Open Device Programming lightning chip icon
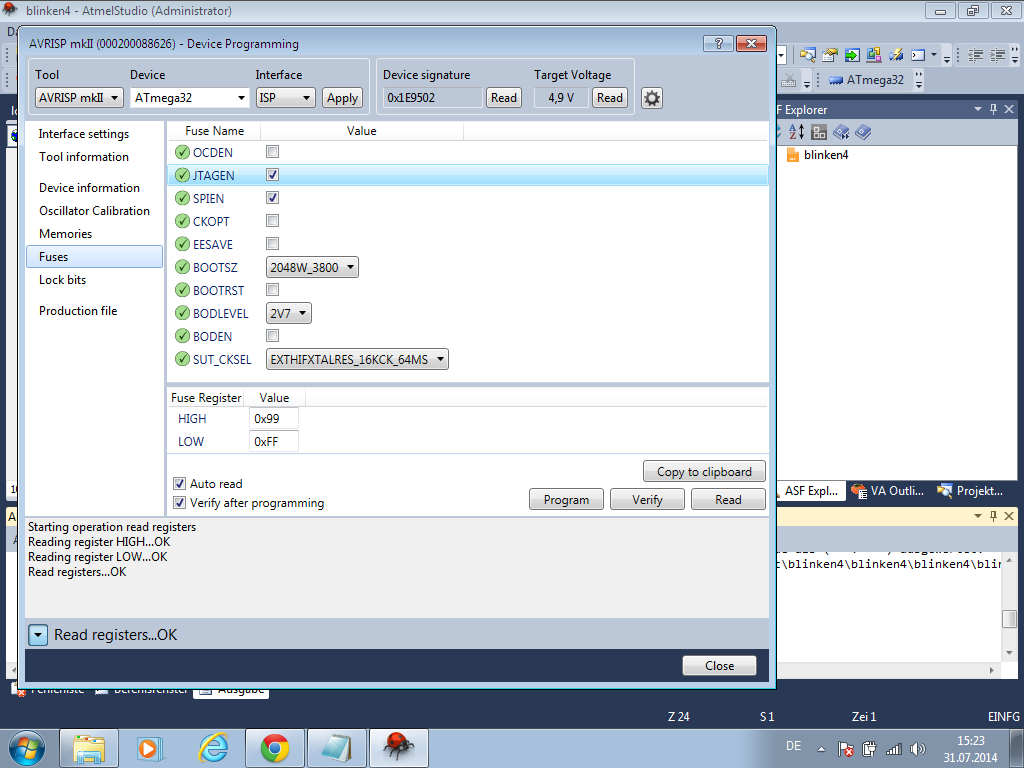Image resolution: width=1024 pixels, height=768 pixels. 896,55
